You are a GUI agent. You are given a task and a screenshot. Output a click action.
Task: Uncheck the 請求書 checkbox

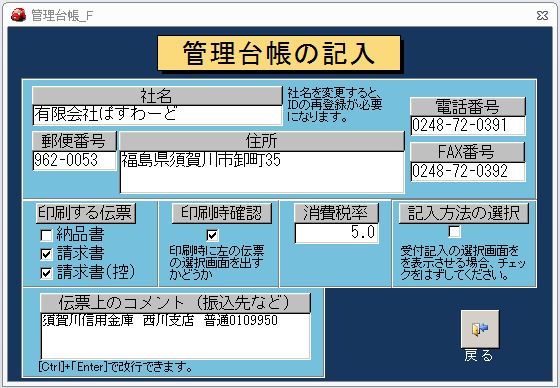(x=46, y=254)
